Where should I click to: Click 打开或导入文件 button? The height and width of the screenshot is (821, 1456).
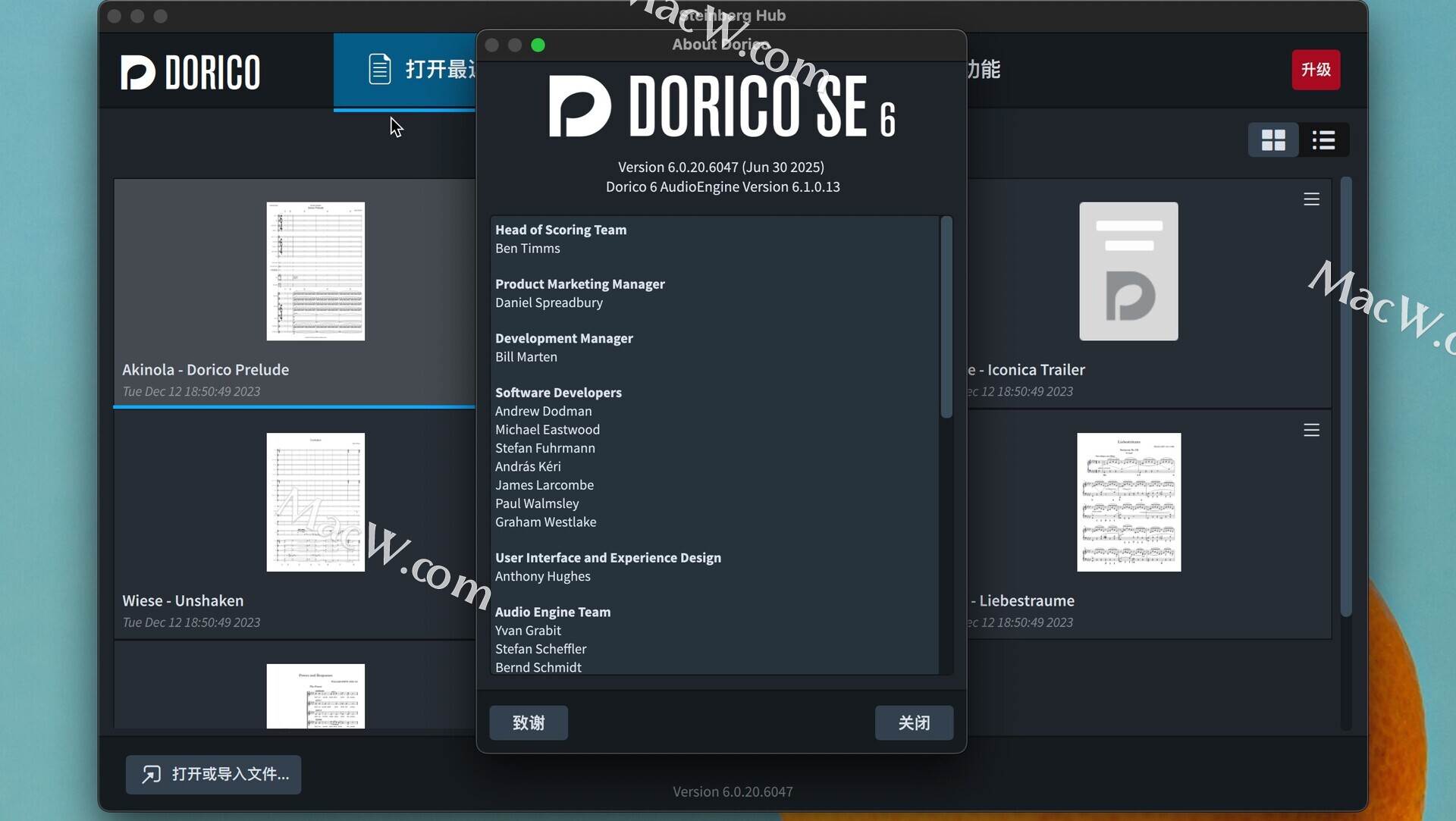coord(214,774)
